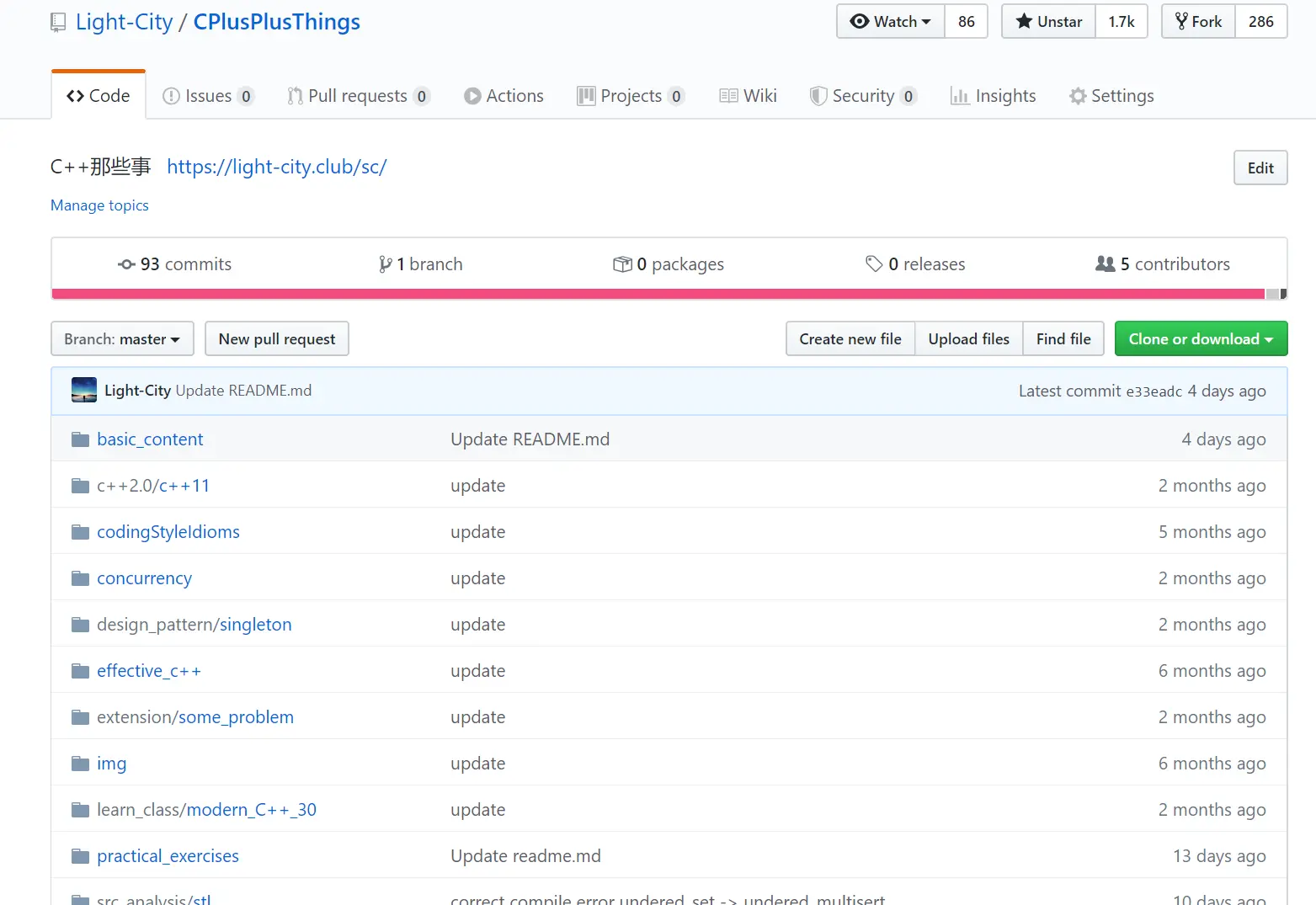View the 1 branch list
Screen dimensions: 1316x905
[x=421, y=264]
